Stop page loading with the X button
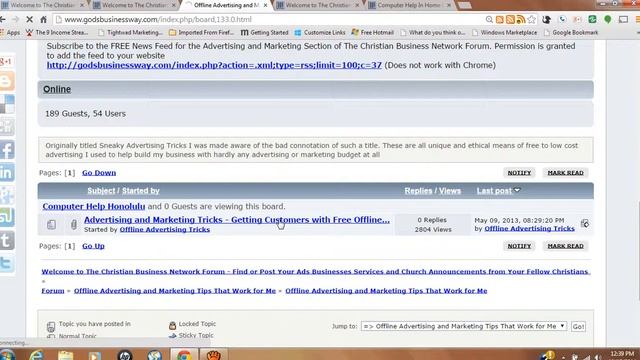Screen dimensions: 640x360 tap(29, 19)
